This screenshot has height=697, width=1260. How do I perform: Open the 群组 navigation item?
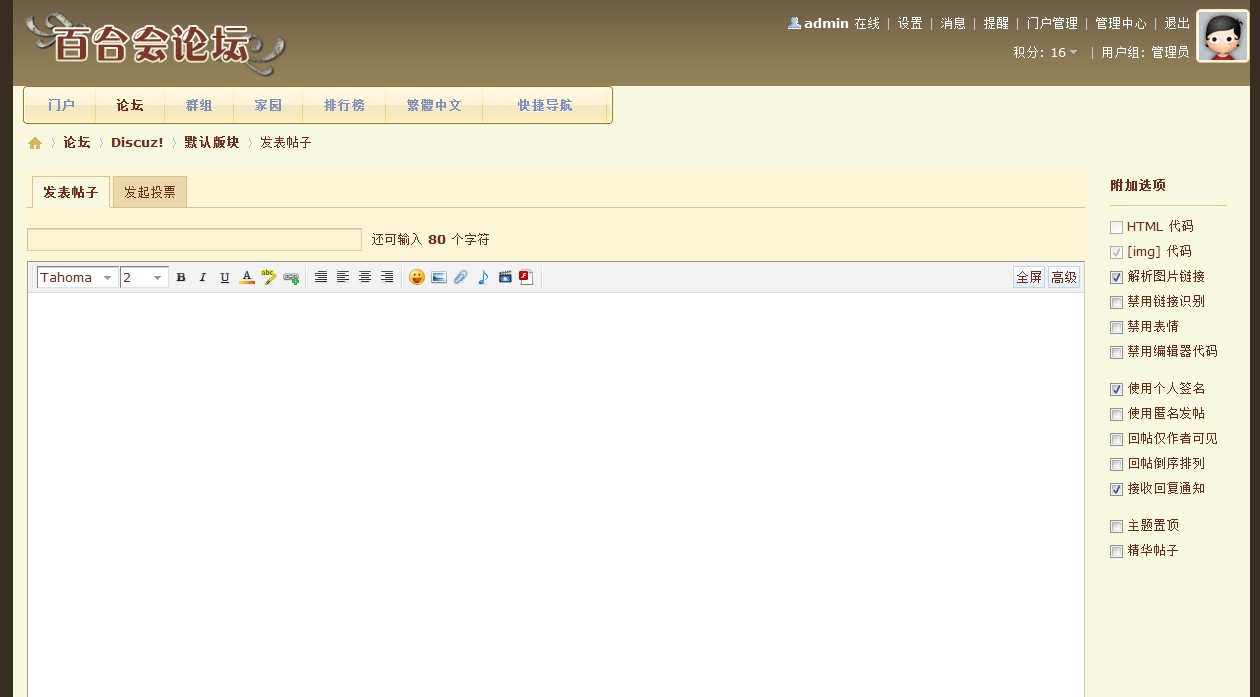click(x=199, y=105)
